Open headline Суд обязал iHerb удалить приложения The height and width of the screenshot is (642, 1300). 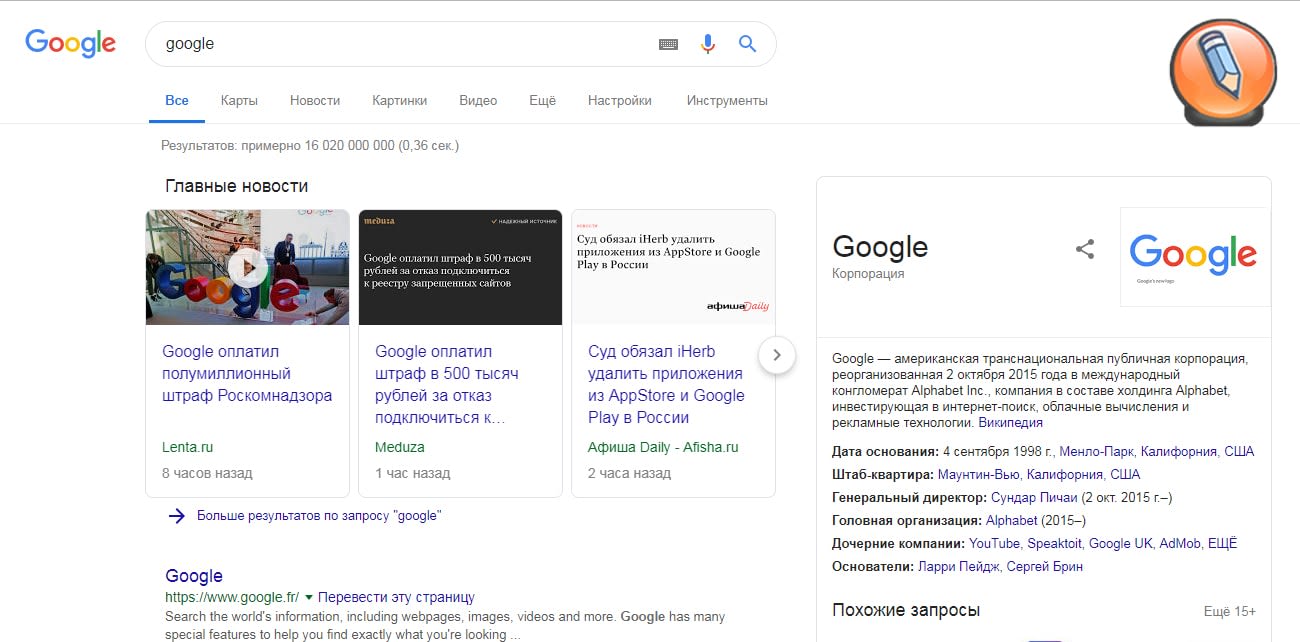tap(666, 384)
